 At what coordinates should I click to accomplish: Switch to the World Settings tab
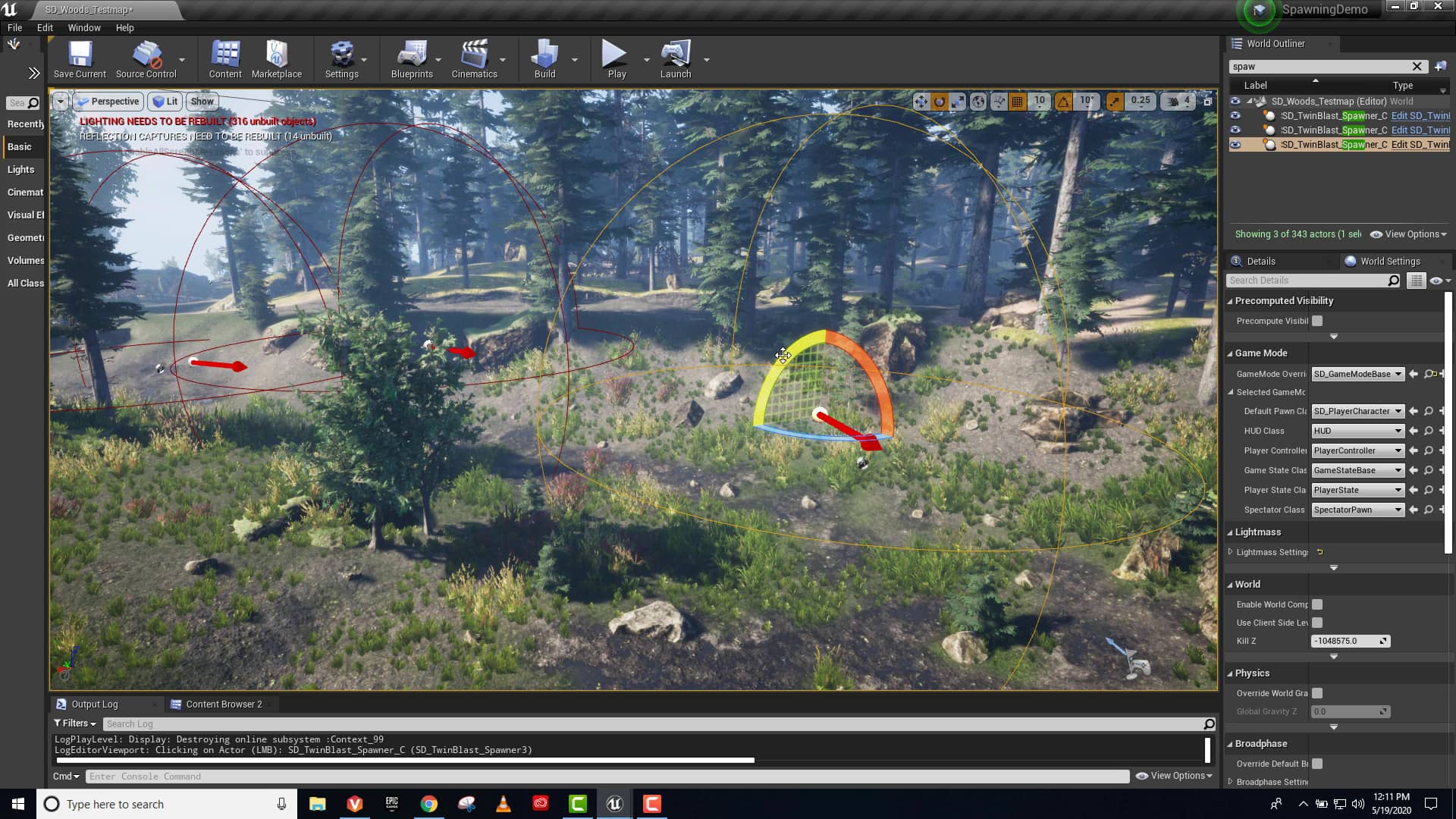pyautogui.click(x=1390, y=261)
